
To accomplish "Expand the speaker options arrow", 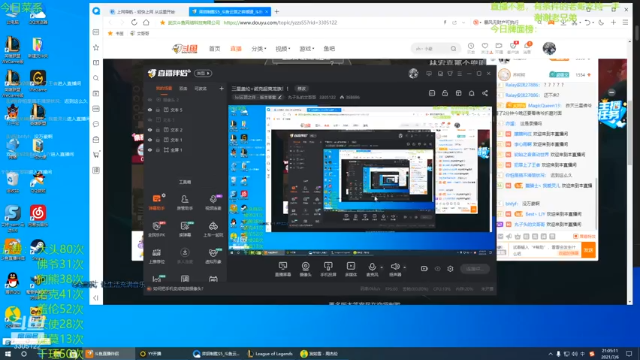I will pyautogui.click(x=404, y=268).
